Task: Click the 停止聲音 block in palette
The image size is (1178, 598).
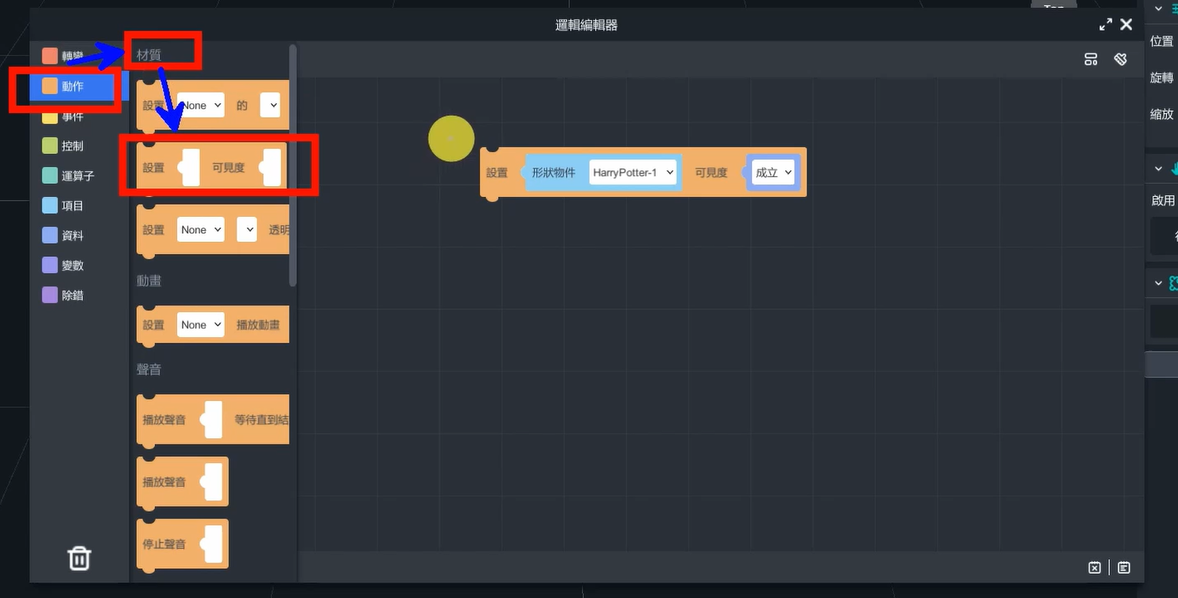Action: (x=164, y=544)
